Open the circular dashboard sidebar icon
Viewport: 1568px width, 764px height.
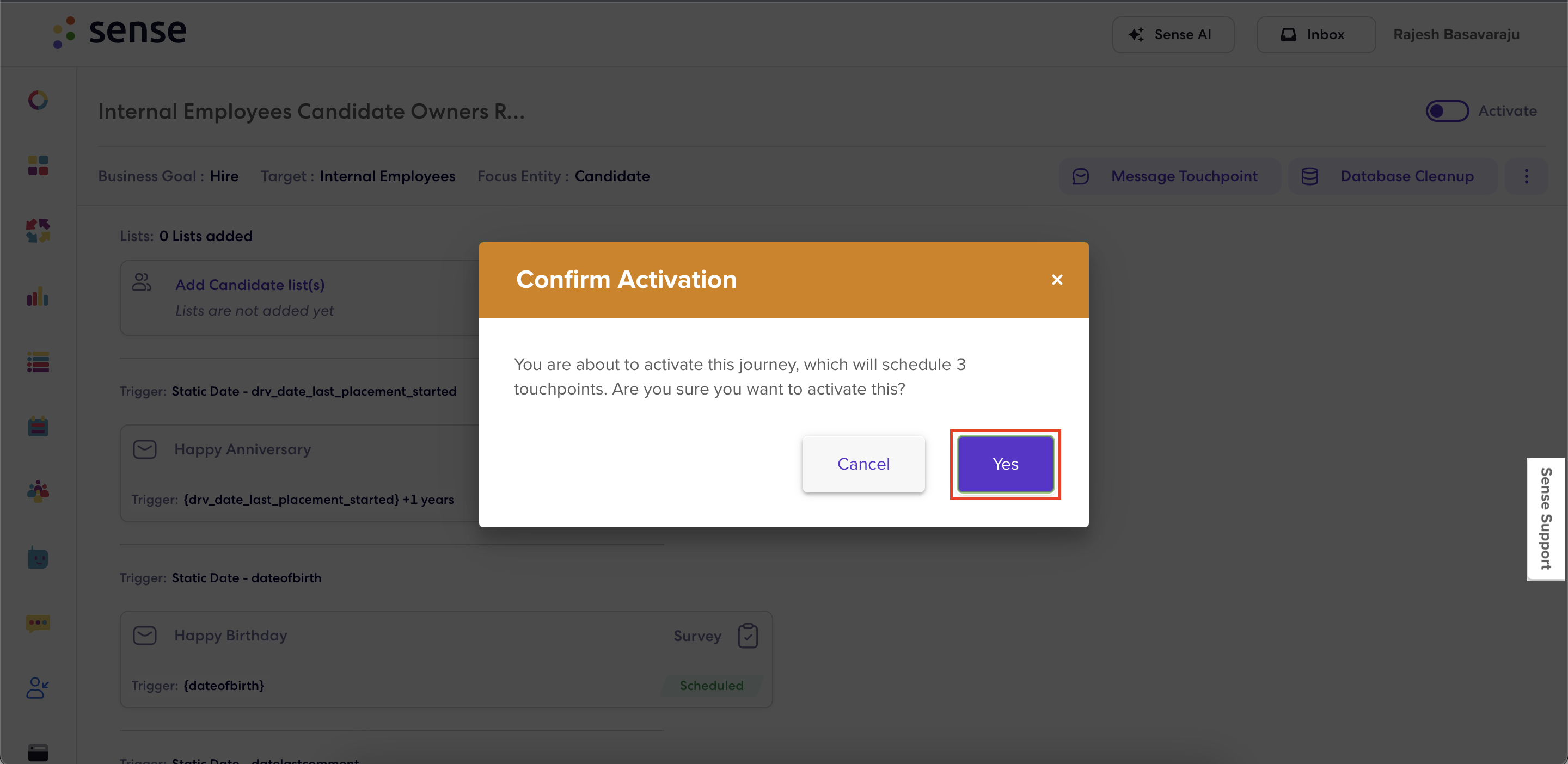[x=38, y=100]
